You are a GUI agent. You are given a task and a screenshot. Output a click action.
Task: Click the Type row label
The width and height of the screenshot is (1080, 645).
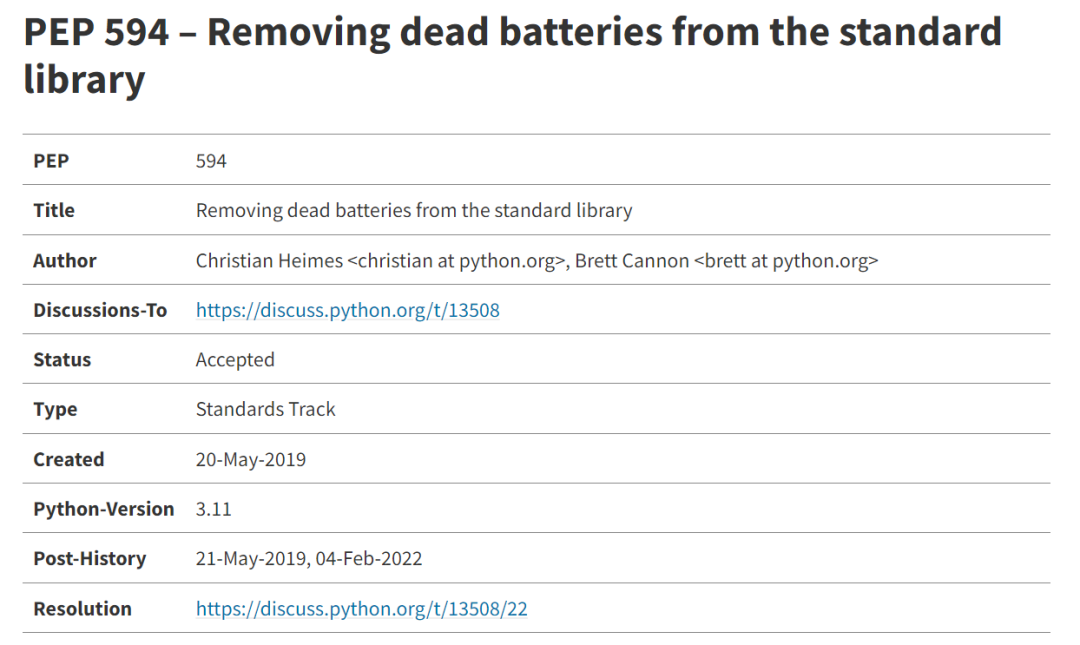click(x=55, y=409)
